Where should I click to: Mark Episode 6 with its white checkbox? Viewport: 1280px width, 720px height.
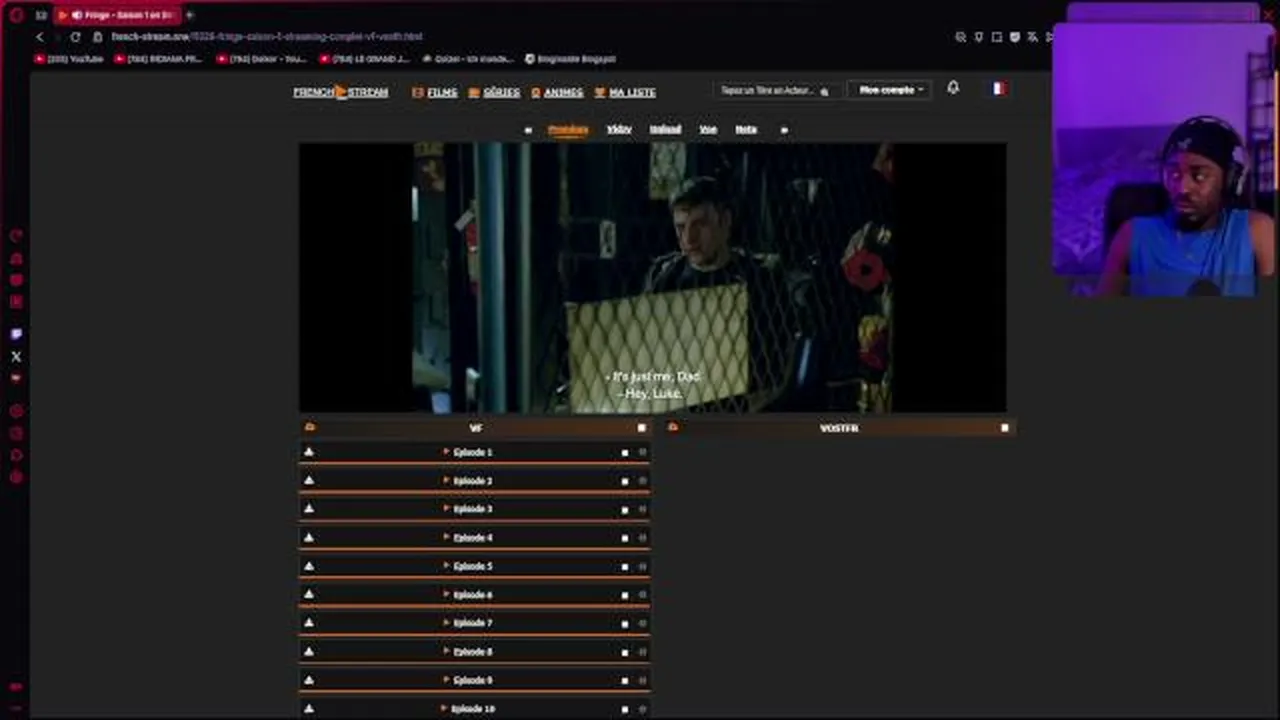pyautogui.click(x=625, y=595)
